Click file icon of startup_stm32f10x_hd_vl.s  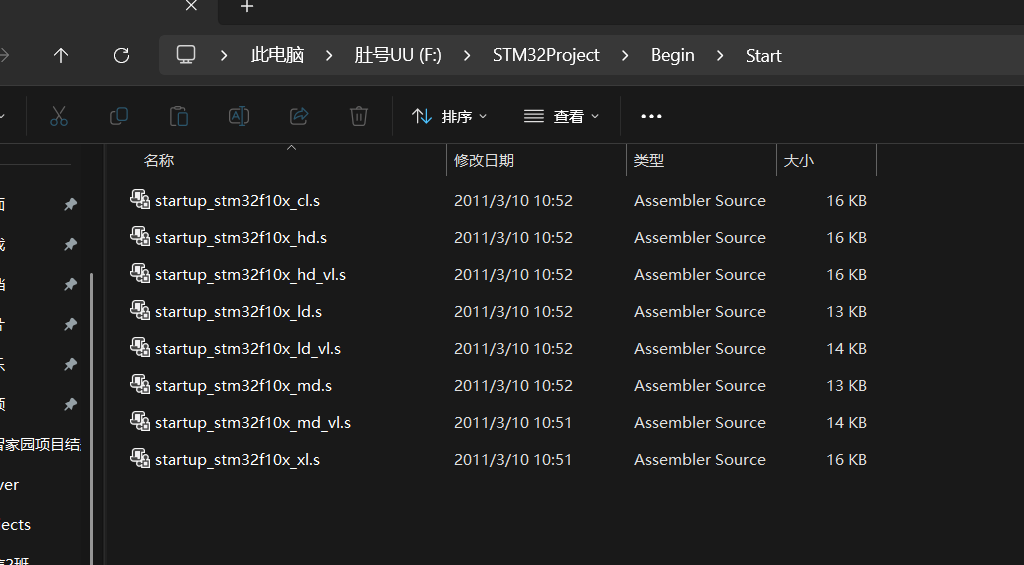[x=140, y=274]
